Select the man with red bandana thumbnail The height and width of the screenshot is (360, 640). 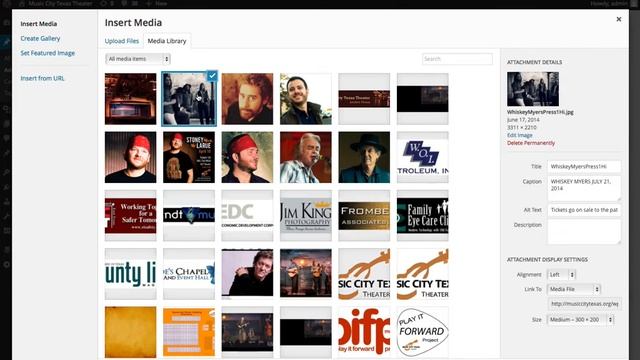click(x=247, y=157)
